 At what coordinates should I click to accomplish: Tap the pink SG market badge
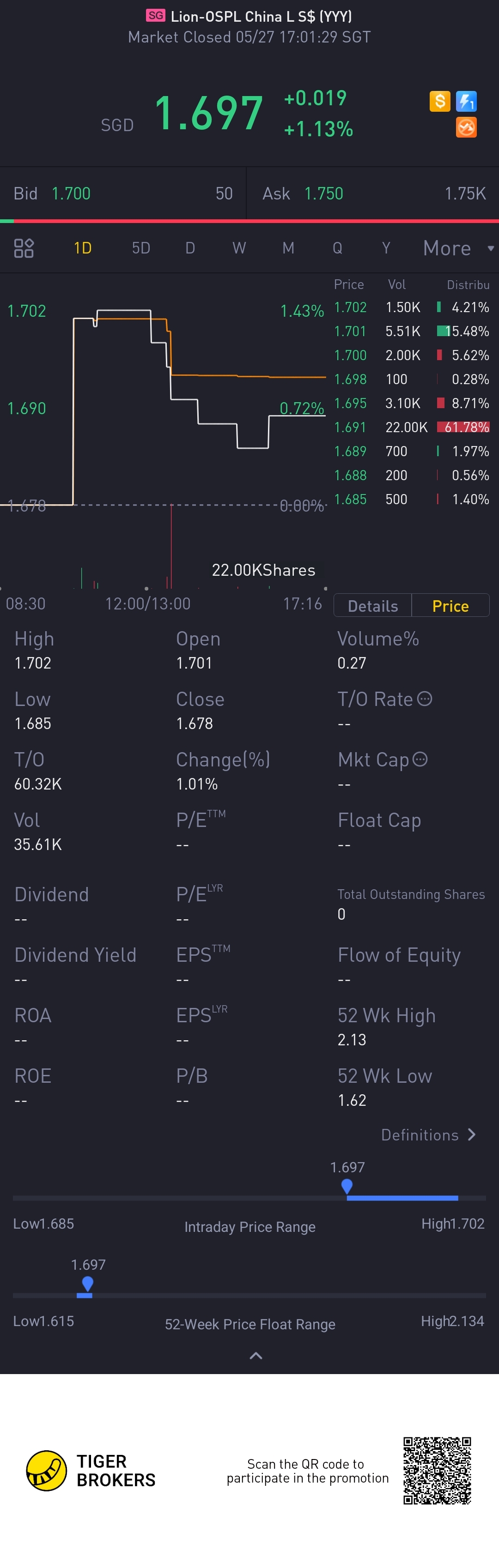point(155,15)
